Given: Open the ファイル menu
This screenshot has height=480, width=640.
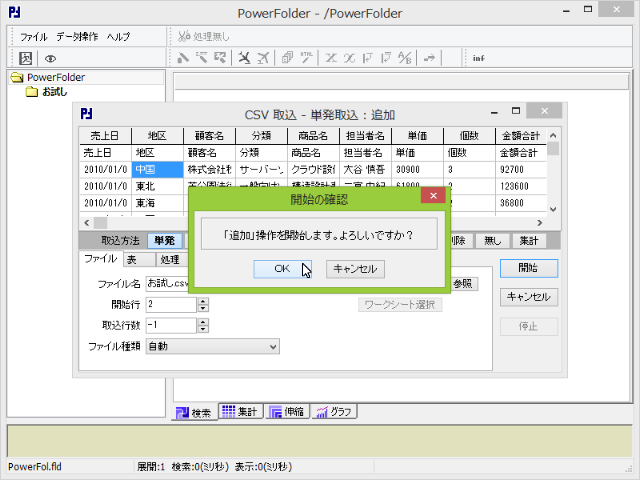Looking at the screenshot, I should pyautogui.click(x=34, y=37).
